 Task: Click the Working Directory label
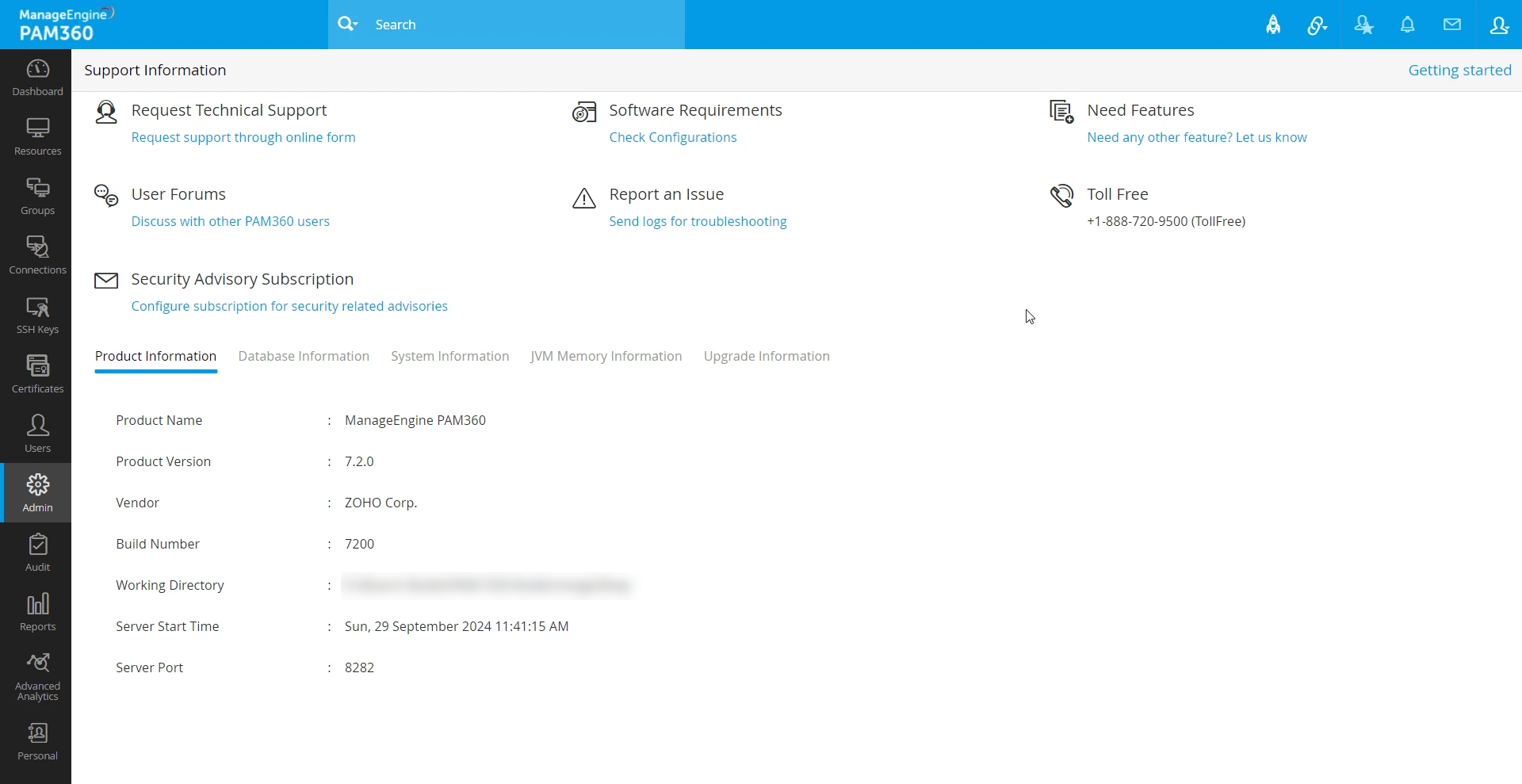[x=170, y=586]
